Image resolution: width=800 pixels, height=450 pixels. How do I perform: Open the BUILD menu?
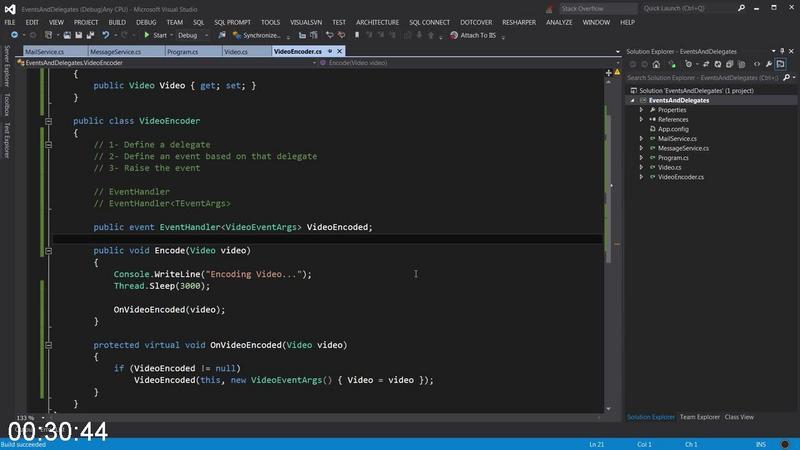tap(117, 22)
